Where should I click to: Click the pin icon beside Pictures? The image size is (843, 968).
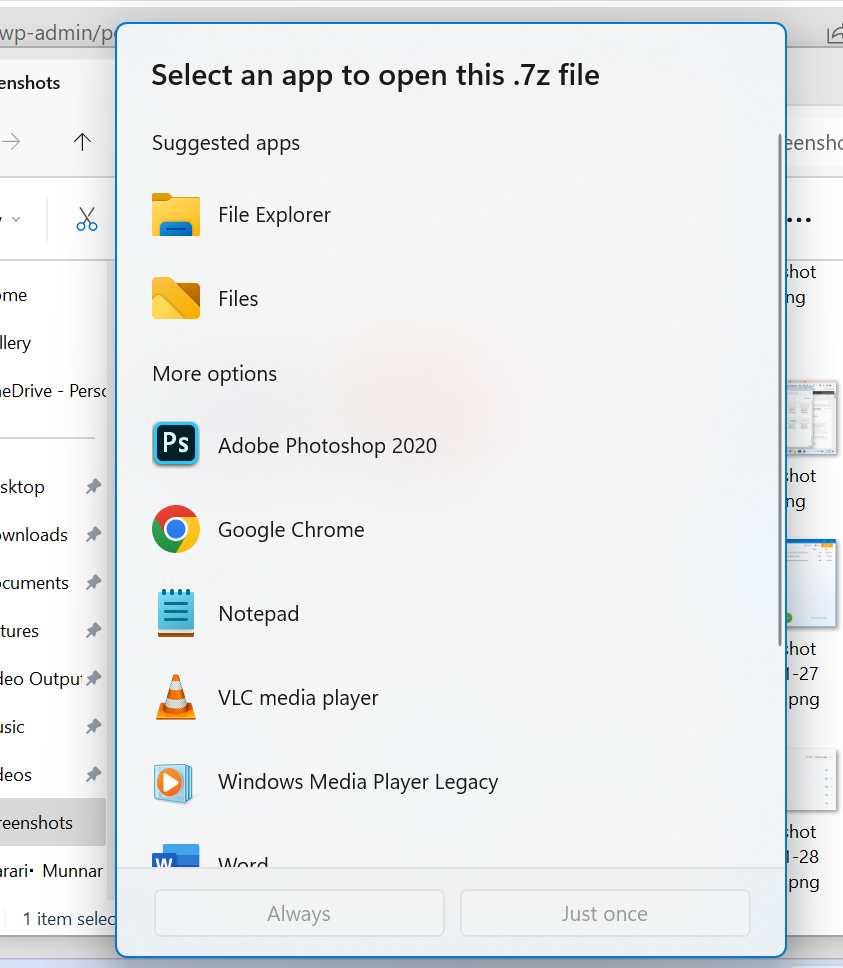coord(93,630)
